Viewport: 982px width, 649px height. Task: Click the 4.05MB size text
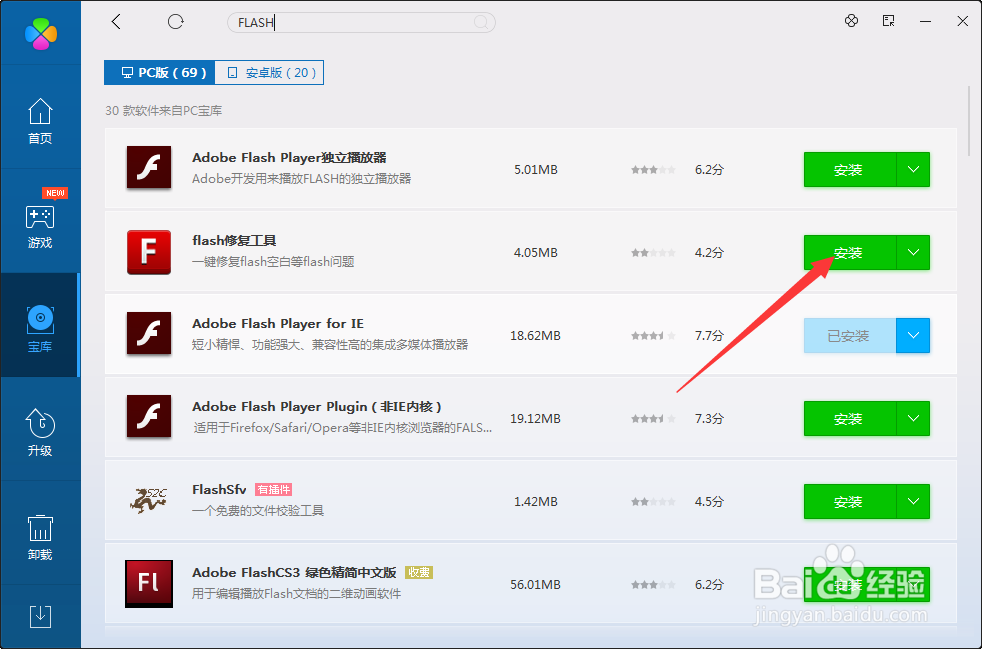click(x=535, y=252)
